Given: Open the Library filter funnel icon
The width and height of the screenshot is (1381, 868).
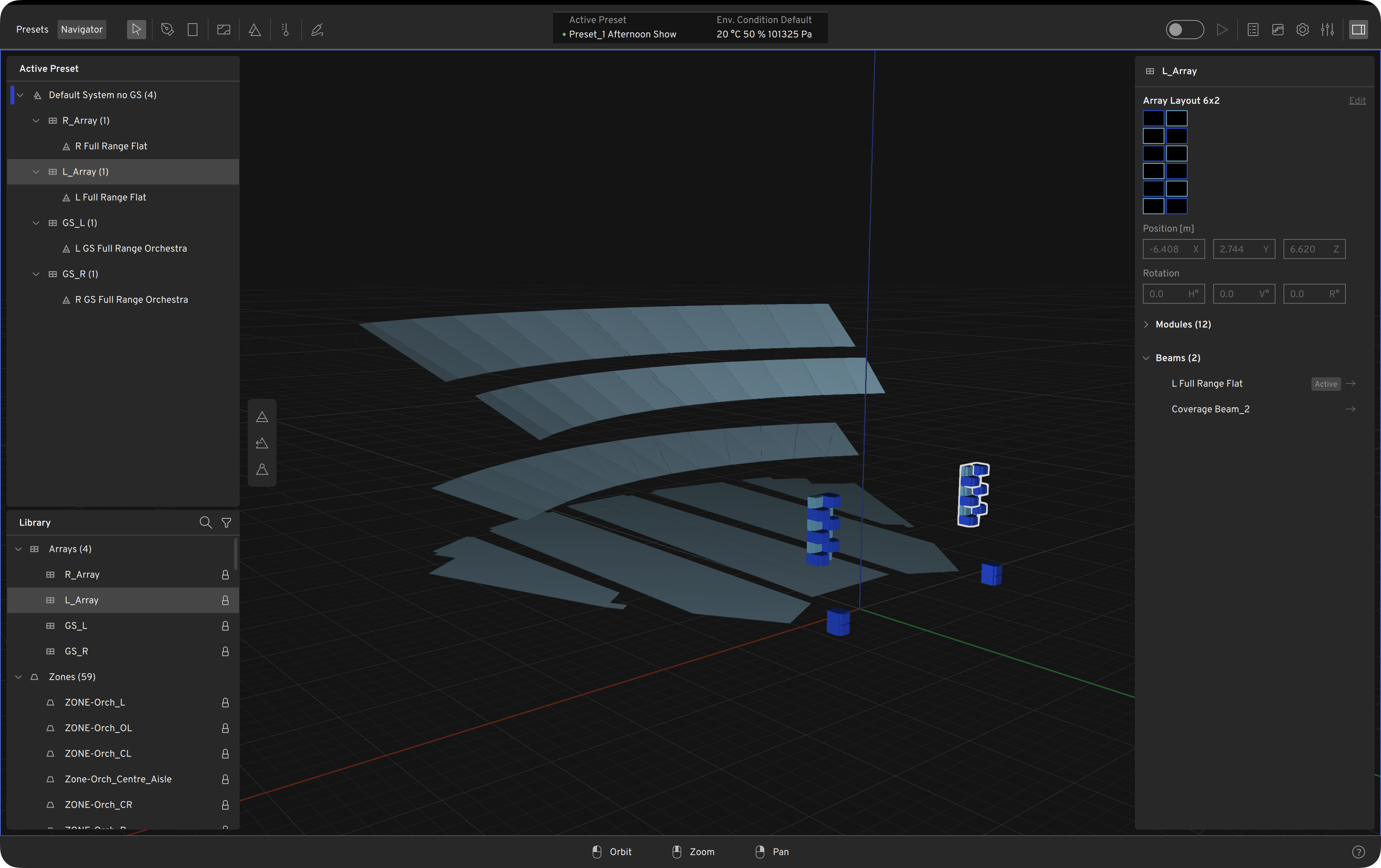Looking at the screenshot, I should point(227,522).
